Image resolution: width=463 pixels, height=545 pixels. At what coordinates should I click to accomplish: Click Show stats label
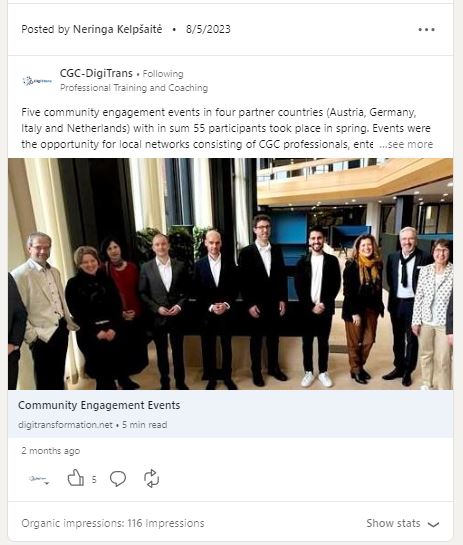pyautogui.click(x=393, y=523)
